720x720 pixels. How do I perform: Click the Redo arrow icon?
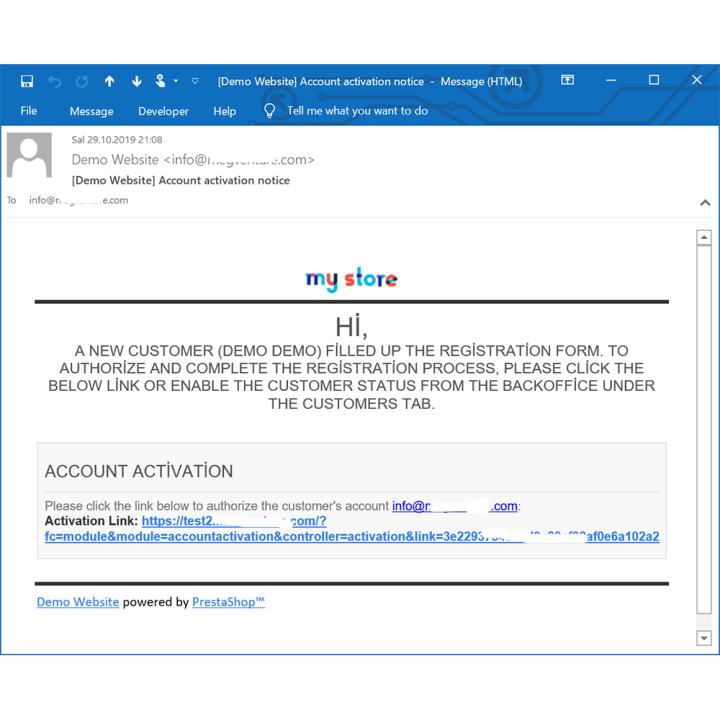click(x=82, y=82)
